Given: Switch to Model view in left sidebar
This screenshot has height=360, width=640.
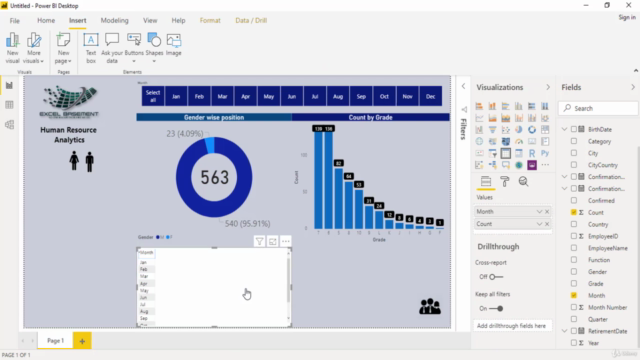Looking at the screenshot, I should click(x=9, y=124).
